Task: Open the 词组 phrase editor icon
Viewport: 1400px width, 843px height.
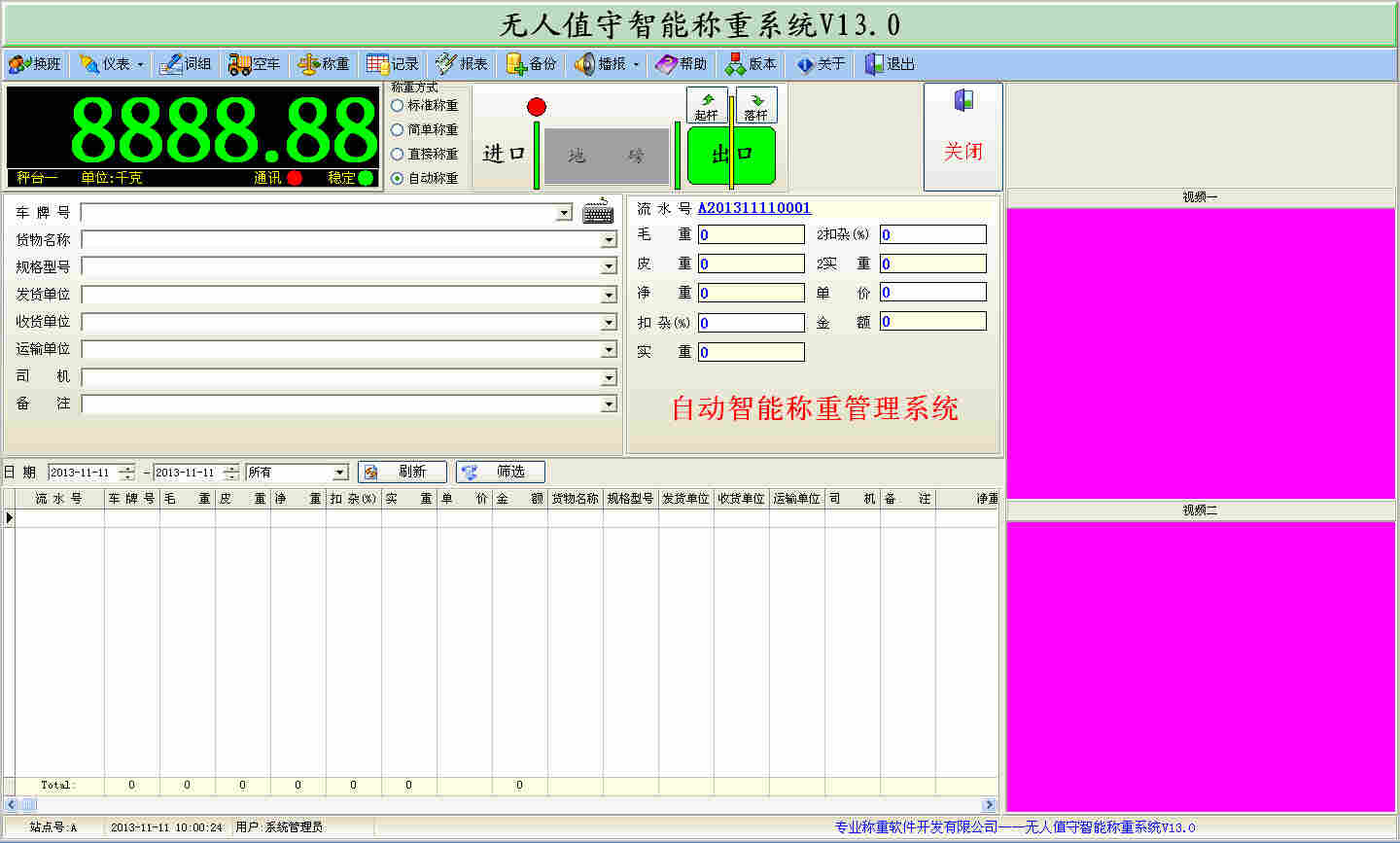Action: coord(171,64)
